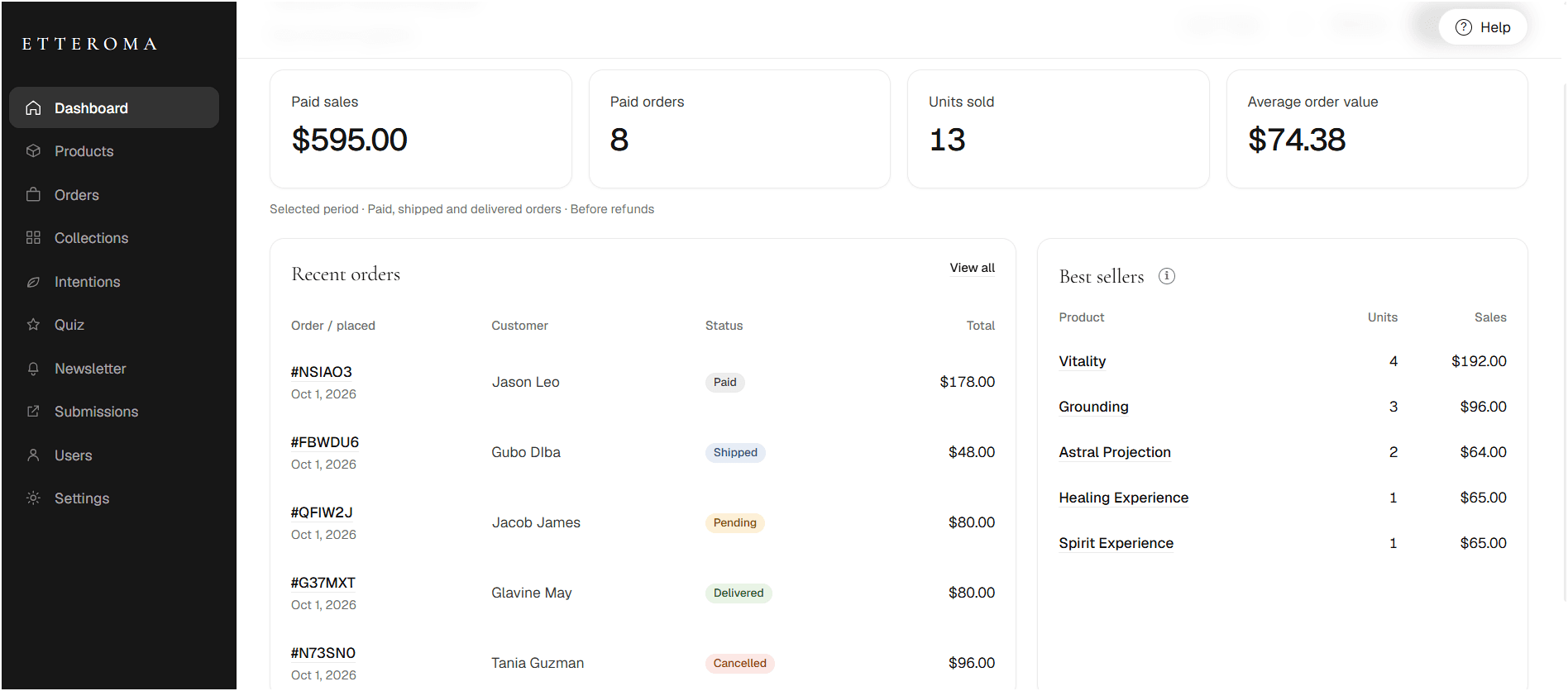Click the Quiz star icon
Image resolution: width=1568 pixels, height=691 pixels.
tap(33, 325)
